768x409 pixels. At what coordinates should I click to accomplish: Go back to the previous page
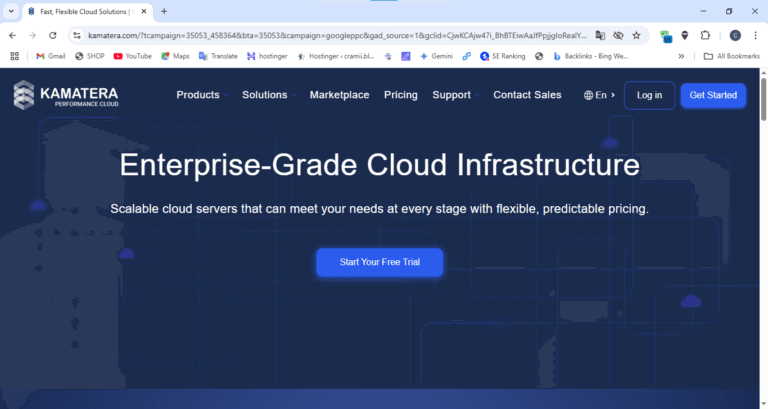click(x=13, y=35)
